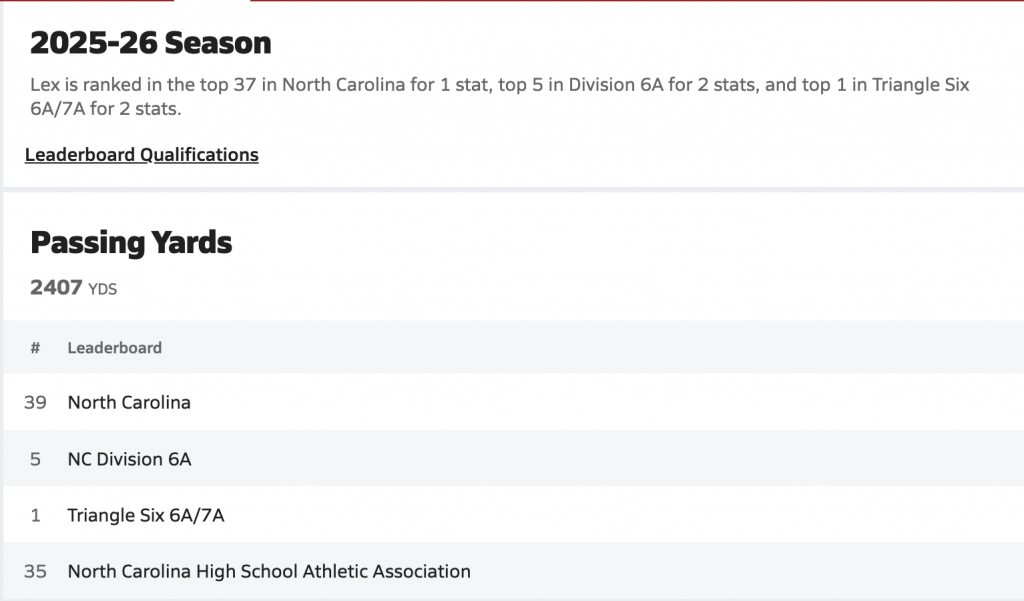This screenshot has width=1024, height=601.
Task: Click the rank number 39
Action: pos(35,402)
